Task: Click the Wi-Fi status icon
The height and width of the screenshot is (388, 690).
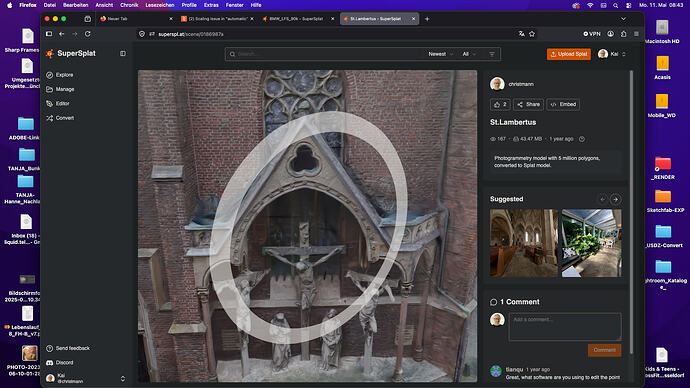Action: click(590, 5)
